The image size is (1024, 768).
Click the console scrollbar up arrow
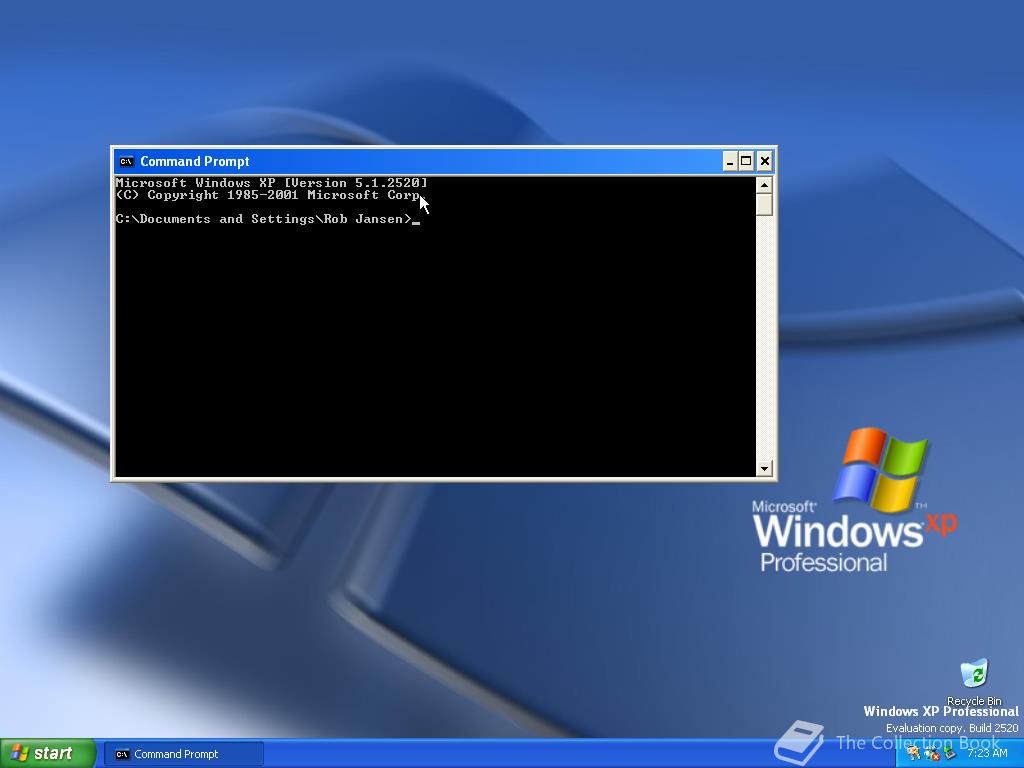[x=764, y=185]
